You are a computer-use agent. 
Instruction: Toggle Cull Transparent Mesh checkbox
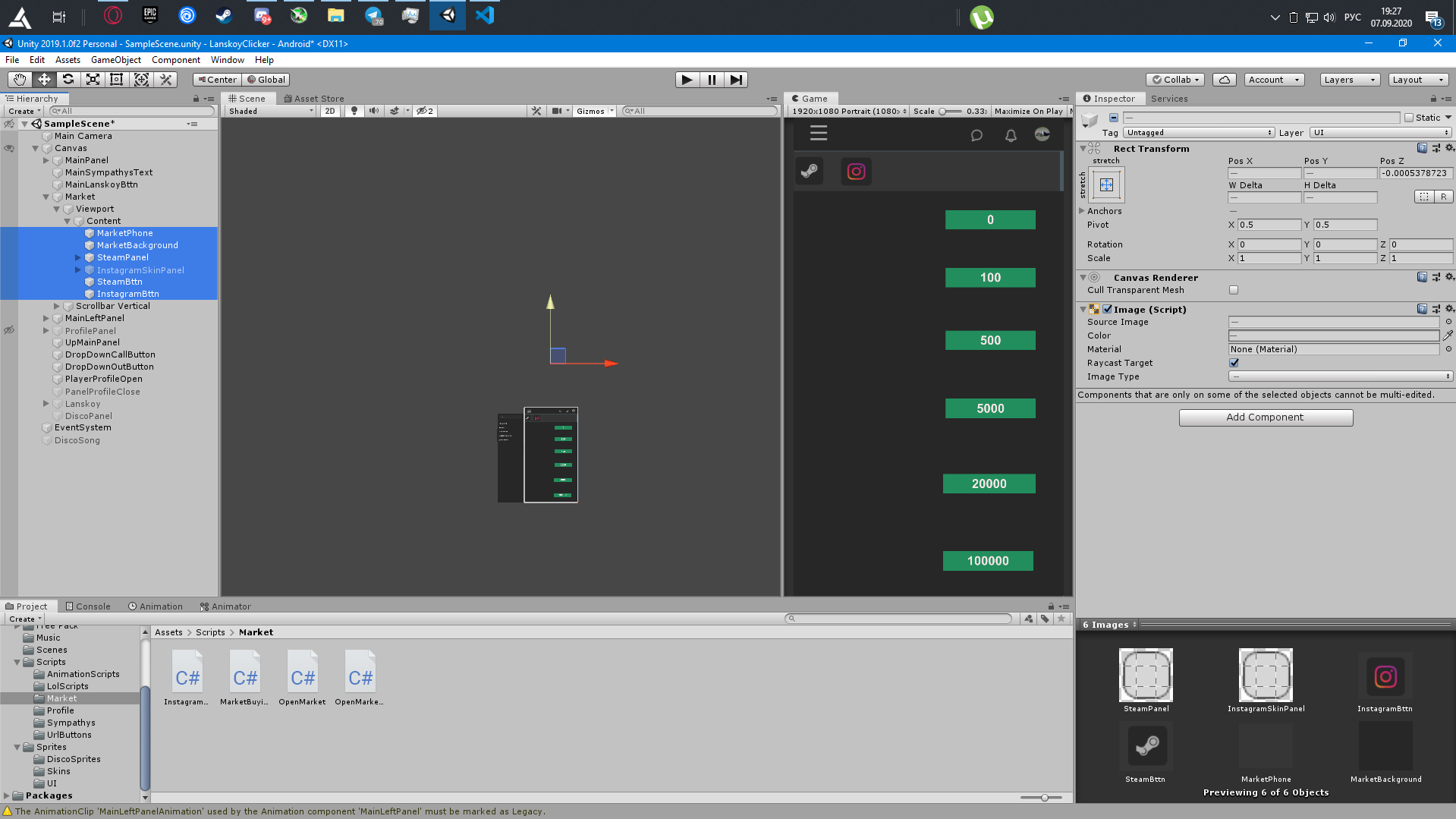1234,290
